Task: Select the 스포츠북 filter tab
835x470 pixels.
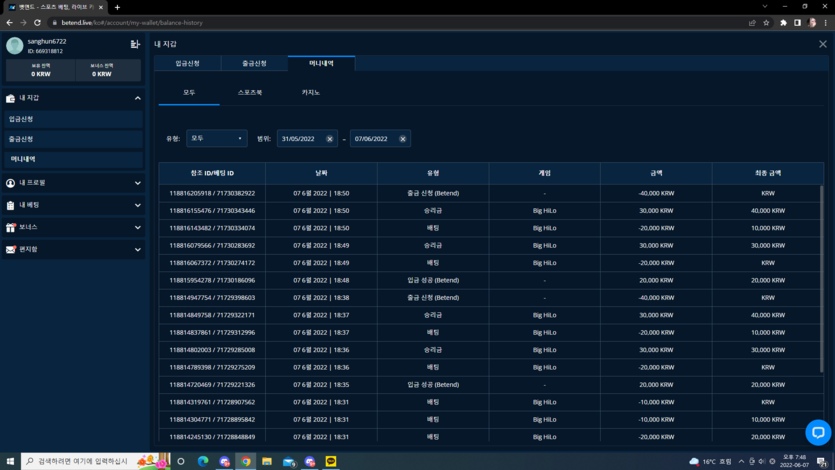Action: pyautogui.click(x=250, y=93)
